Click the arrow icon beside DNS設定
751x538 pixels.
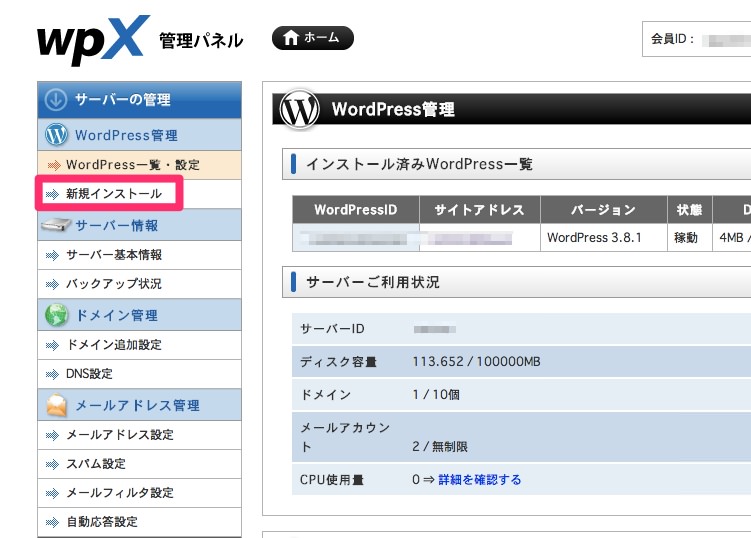coord(52,374)
